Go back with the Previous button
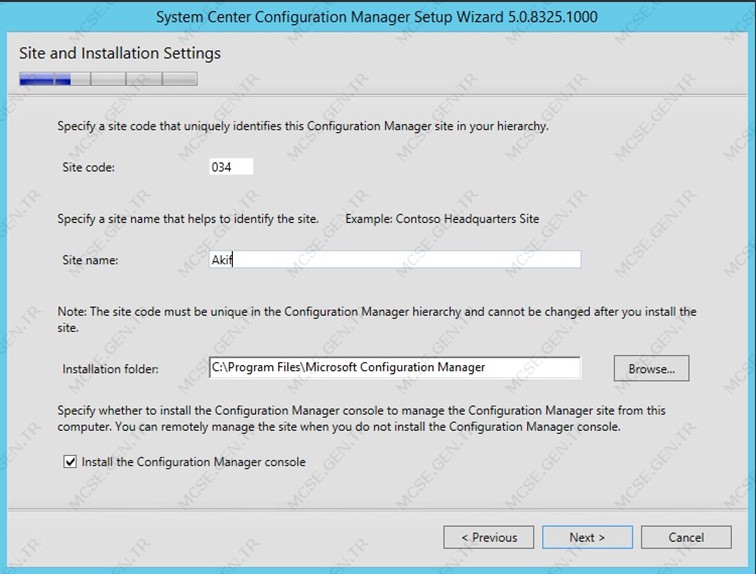This screenshot has width=756, height=574. point(489,537)
